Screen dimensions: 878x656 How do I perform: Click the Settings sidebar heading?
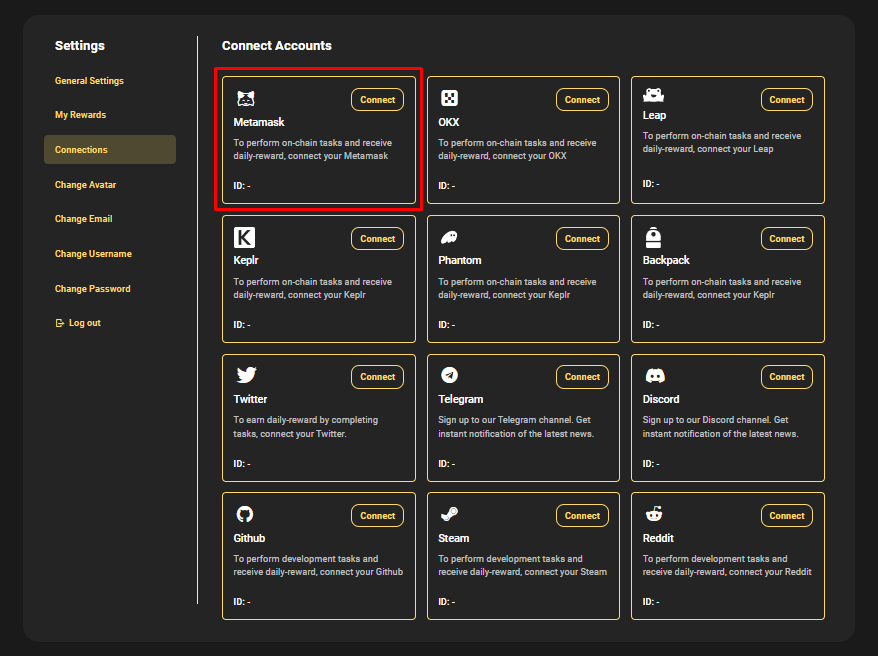point(80,46)
